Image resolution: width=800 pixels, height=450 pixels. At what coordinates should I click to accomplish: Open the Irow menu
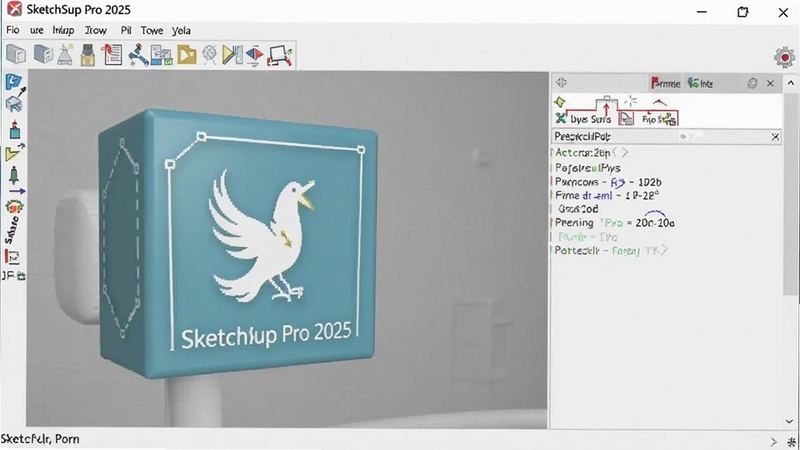(x=95, y=31)
